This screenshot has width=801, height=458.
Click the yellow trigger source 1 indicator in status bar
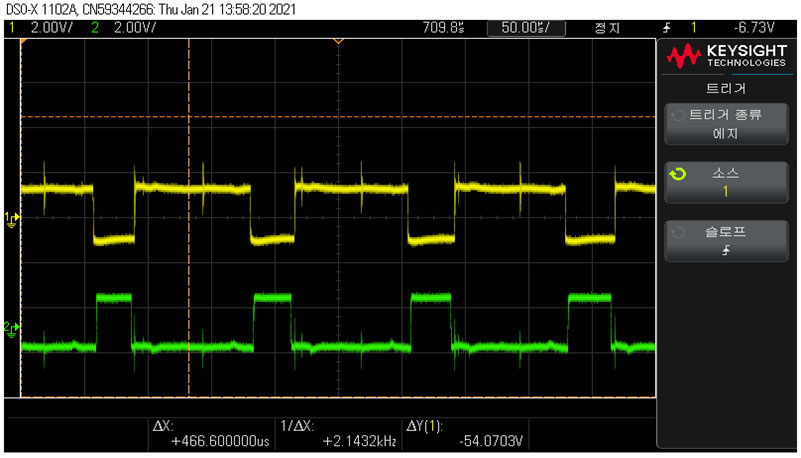coord(694,28)
